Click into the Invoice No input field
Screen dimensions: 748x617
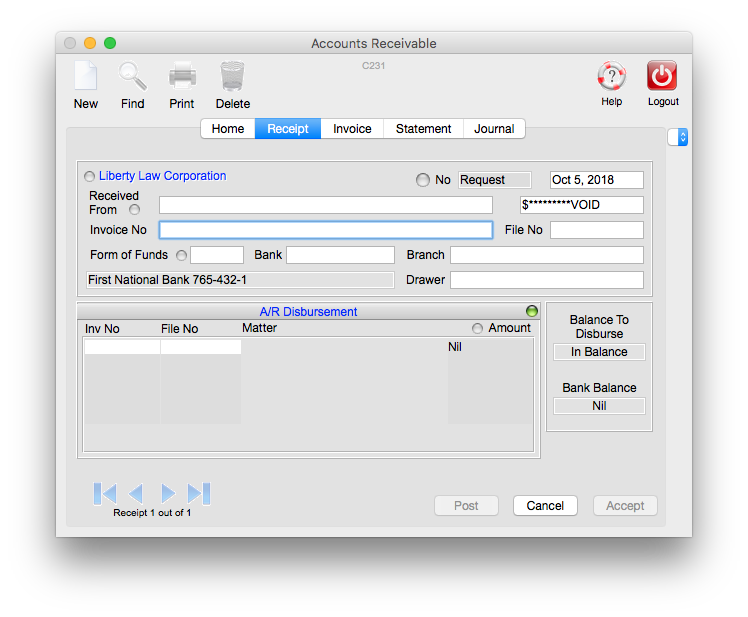coord(325,230)
